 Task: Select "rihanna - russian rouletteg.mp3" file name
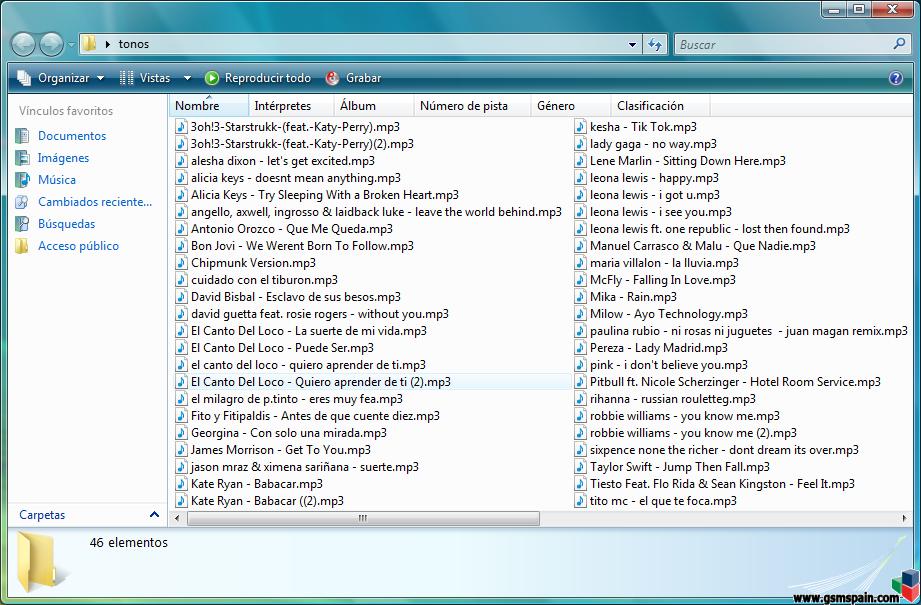click(673, 399)
